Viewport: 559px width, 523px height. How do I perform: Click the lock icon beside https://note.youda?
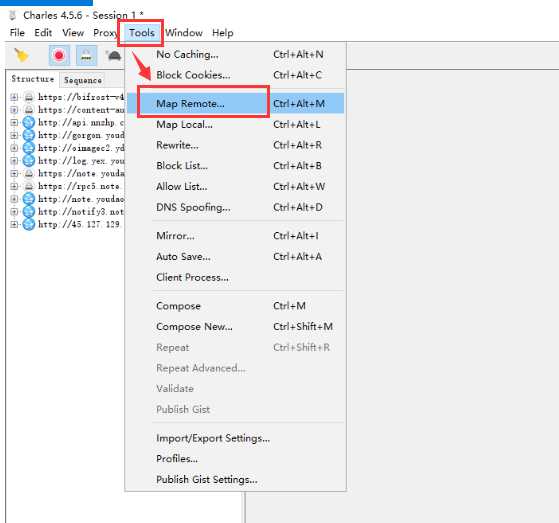pos(29,173)
